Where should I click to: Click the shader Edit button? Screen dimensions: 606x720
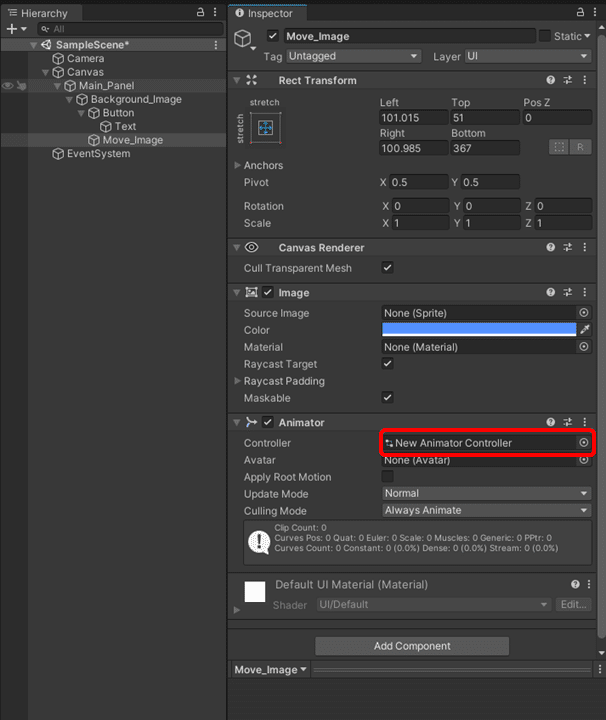tap(573, 605)
